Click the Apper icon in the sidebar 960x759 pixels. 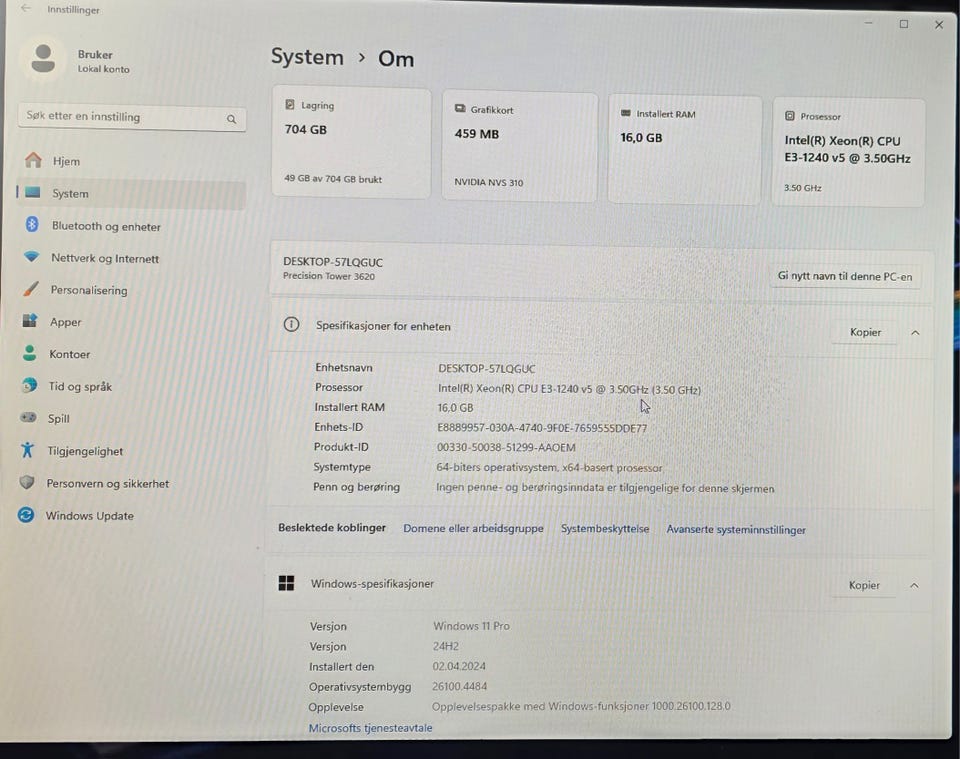[x=29, y=320]
